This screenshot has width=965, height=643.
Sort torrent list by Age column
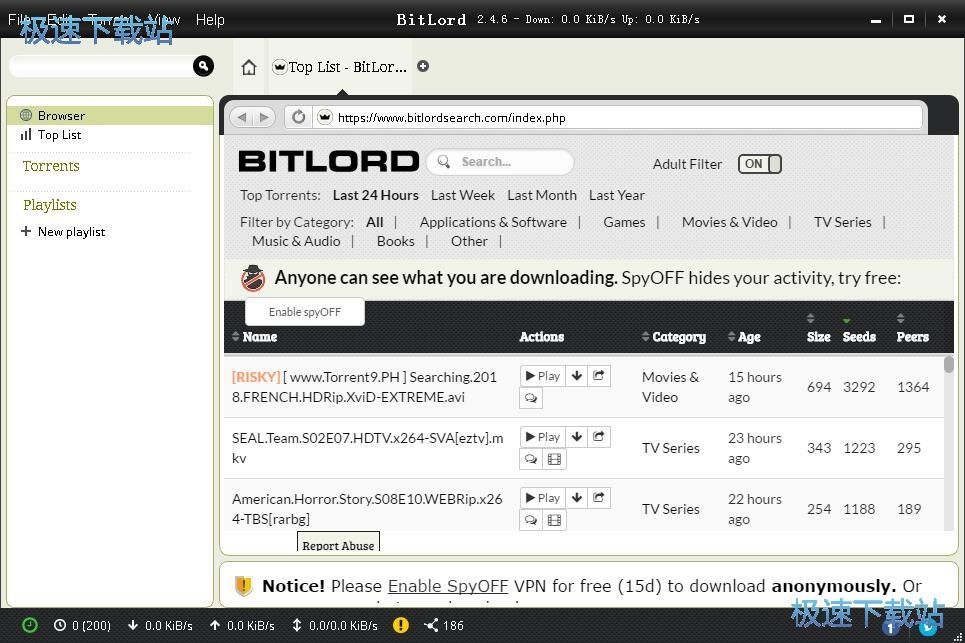point(743,337)
